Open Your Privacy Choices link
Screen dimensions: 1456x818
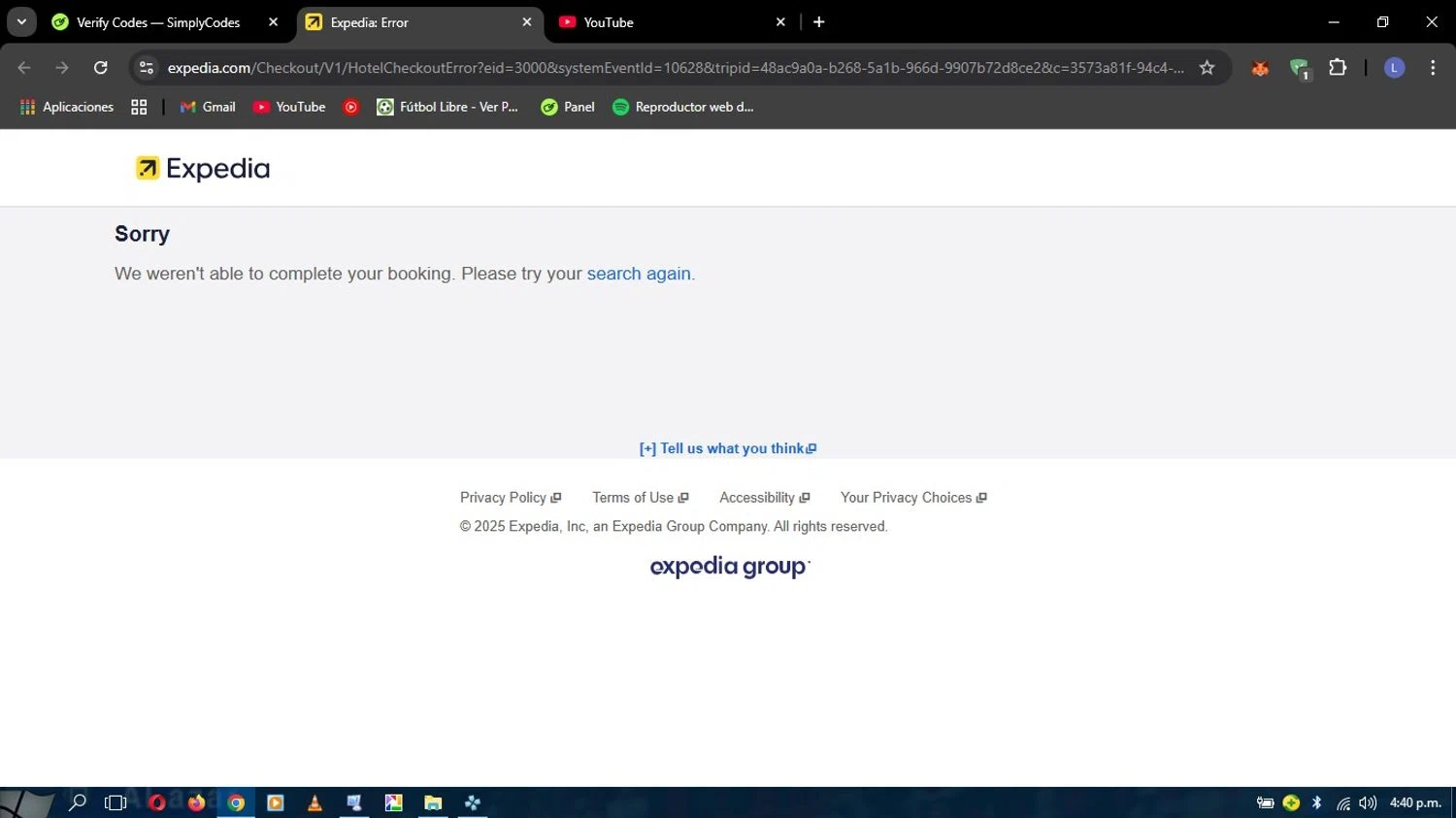point(913,498)
